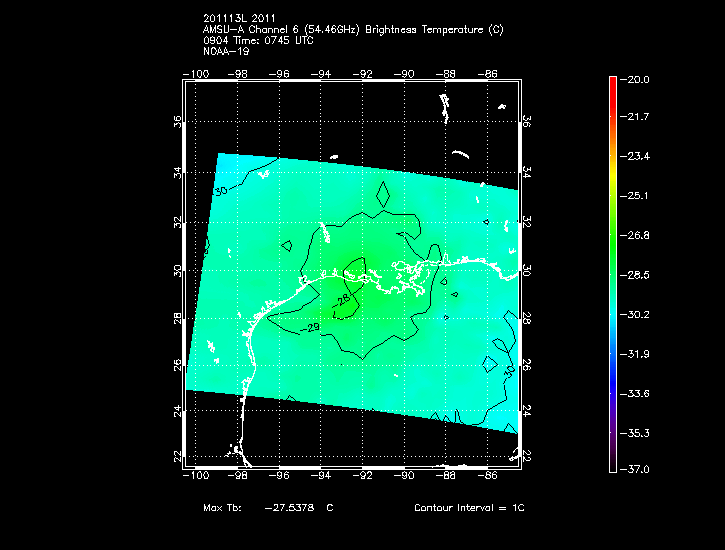Click the 22 latitude label on right axis
The height and width of the screenshot is (550, 725).
point(527,456)
